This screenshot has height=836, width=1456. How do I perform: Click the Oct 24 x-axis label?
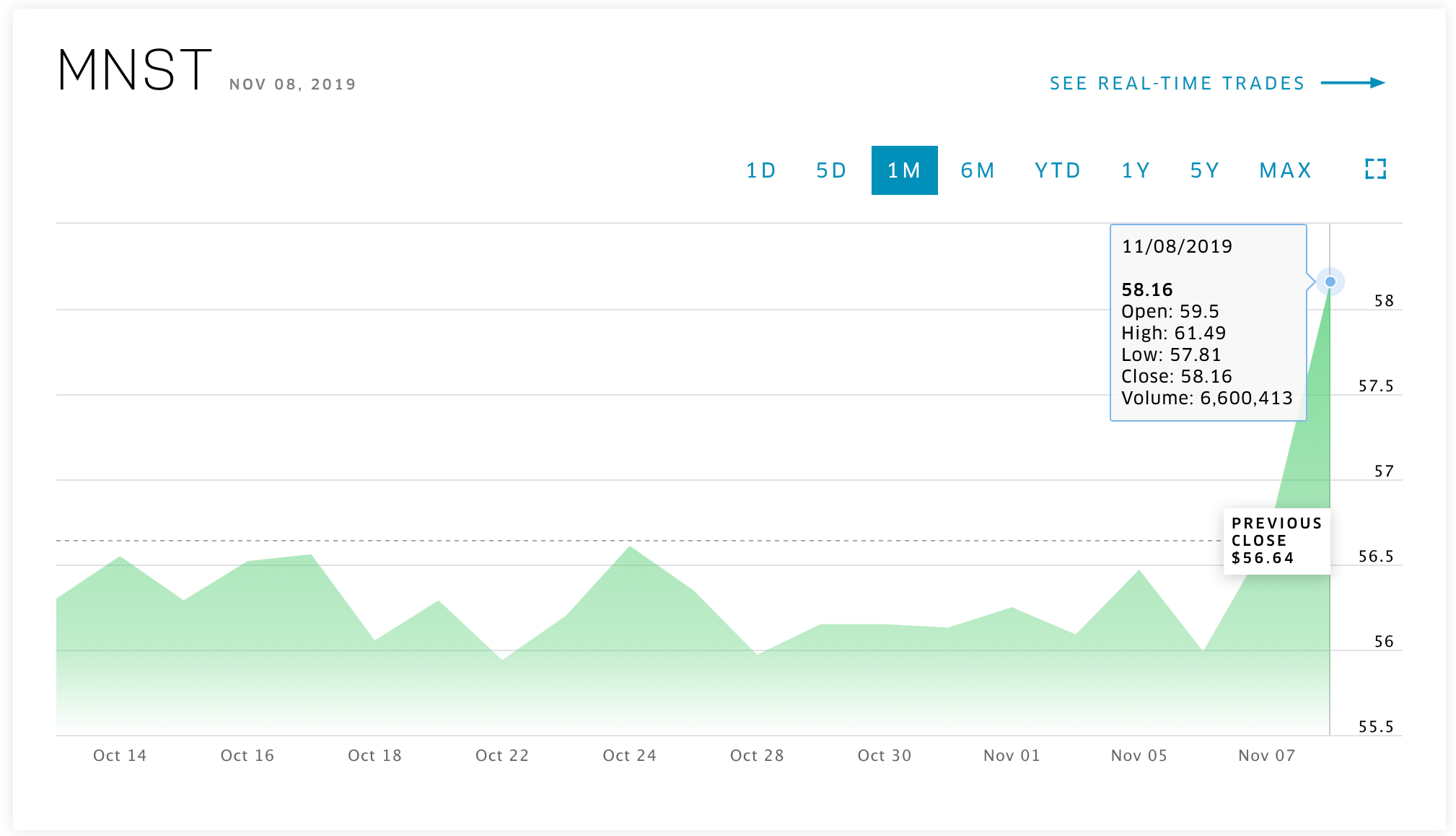tap(629, 755)
